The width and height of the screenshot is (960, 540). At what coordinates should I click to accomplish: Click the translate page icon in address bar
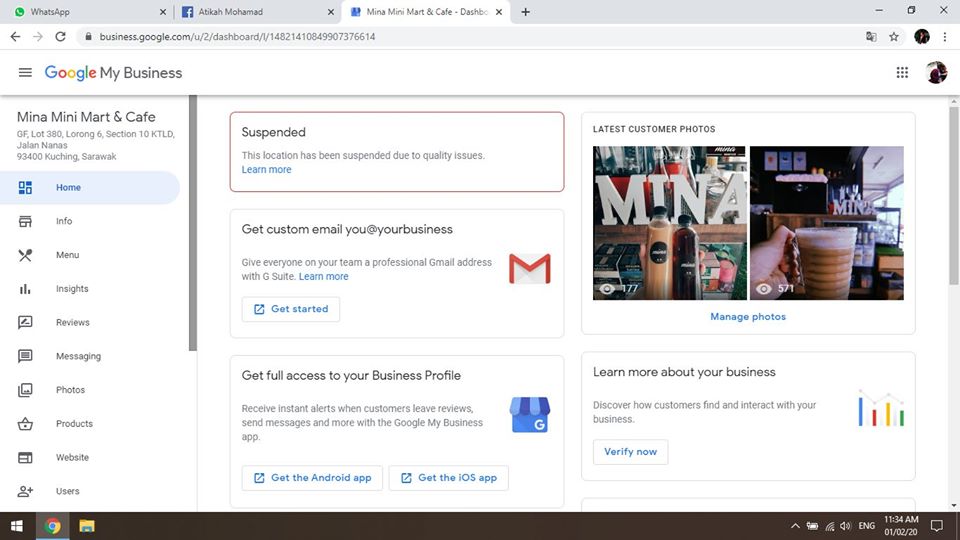click(x=871, y=37)
